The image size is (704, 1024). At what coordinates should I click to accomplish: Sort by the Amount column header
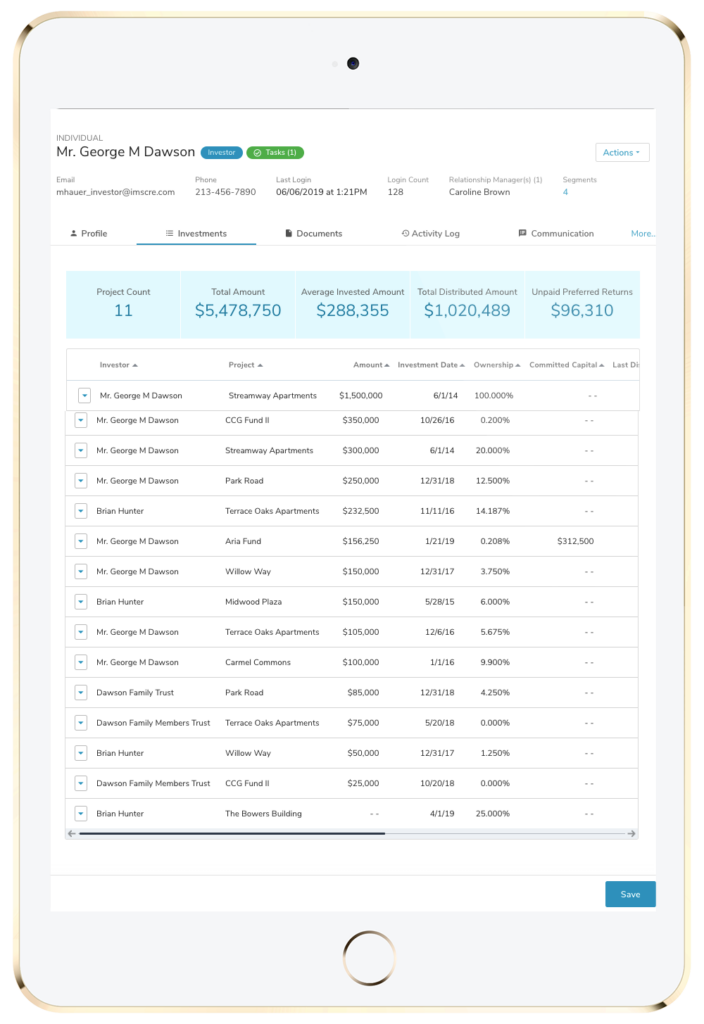[x=370, y=365]
